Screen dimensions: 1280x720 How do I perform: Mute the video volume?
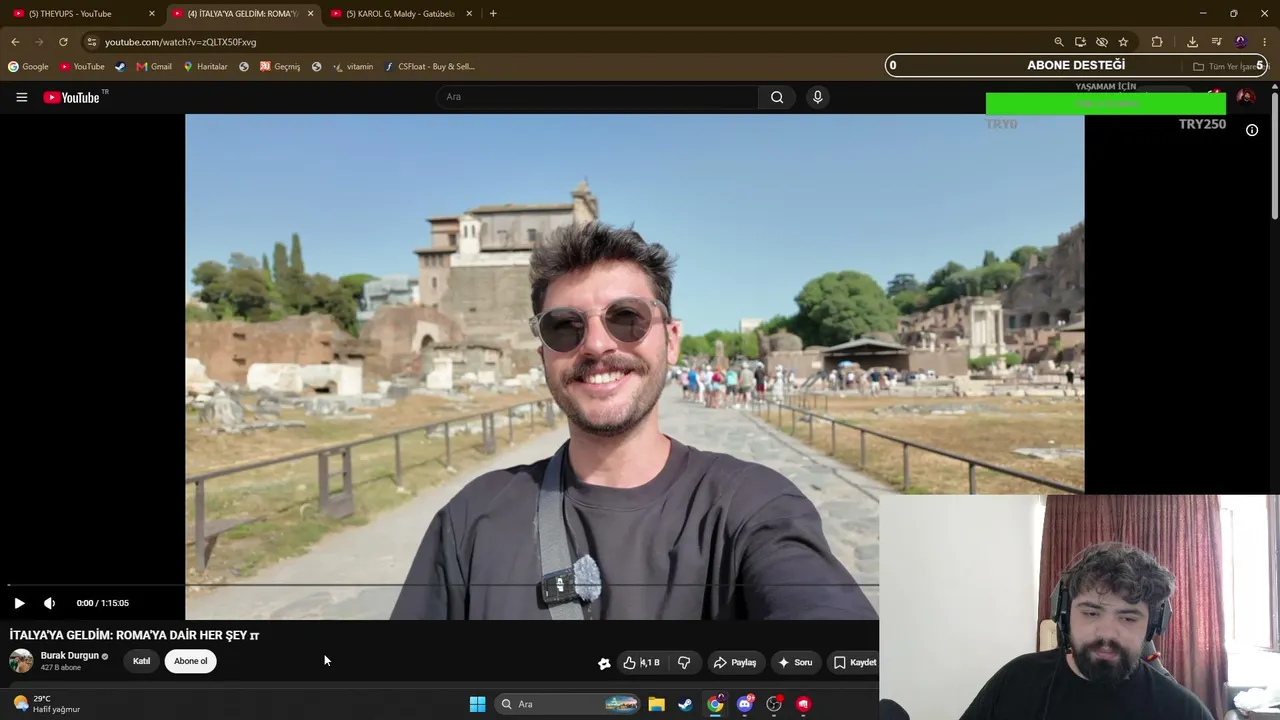(x=49, y=603)
